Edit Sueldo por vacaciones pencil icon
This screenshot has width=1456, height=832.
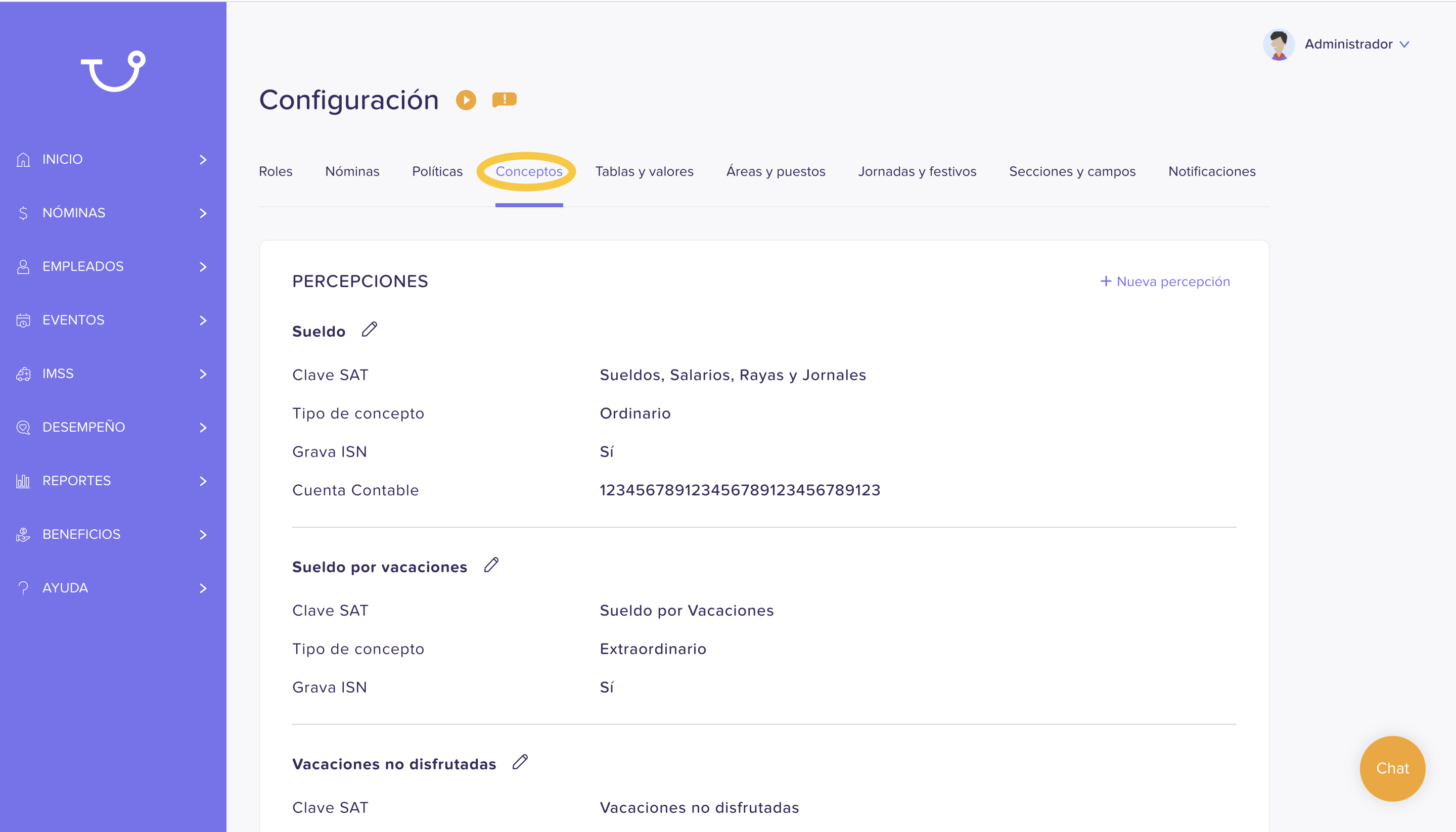(491, 565)
